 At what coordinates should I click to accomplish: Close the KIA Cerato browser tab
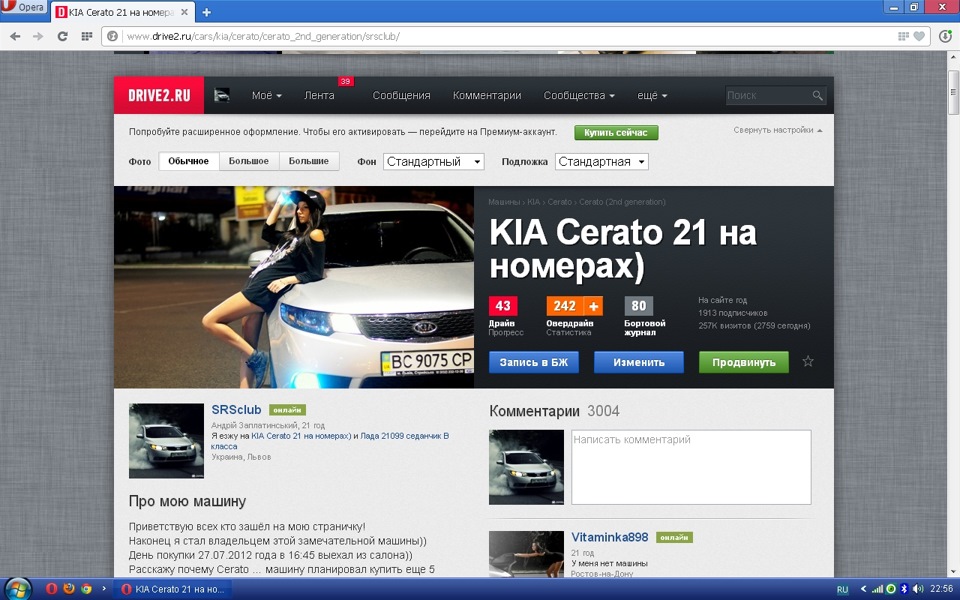(x=184, y=12)
